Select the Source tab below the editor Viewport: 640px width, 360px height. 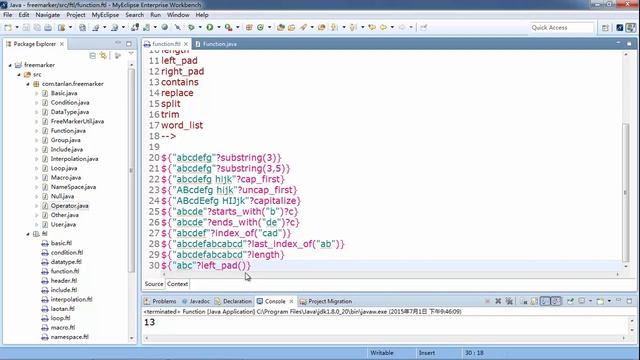point(154,284)
